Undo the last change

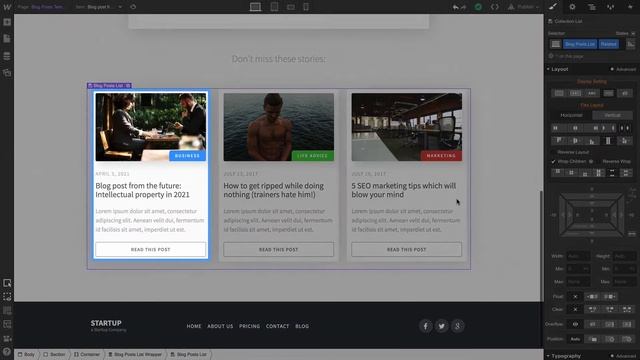pyautogui.click(x=456, y=7)
